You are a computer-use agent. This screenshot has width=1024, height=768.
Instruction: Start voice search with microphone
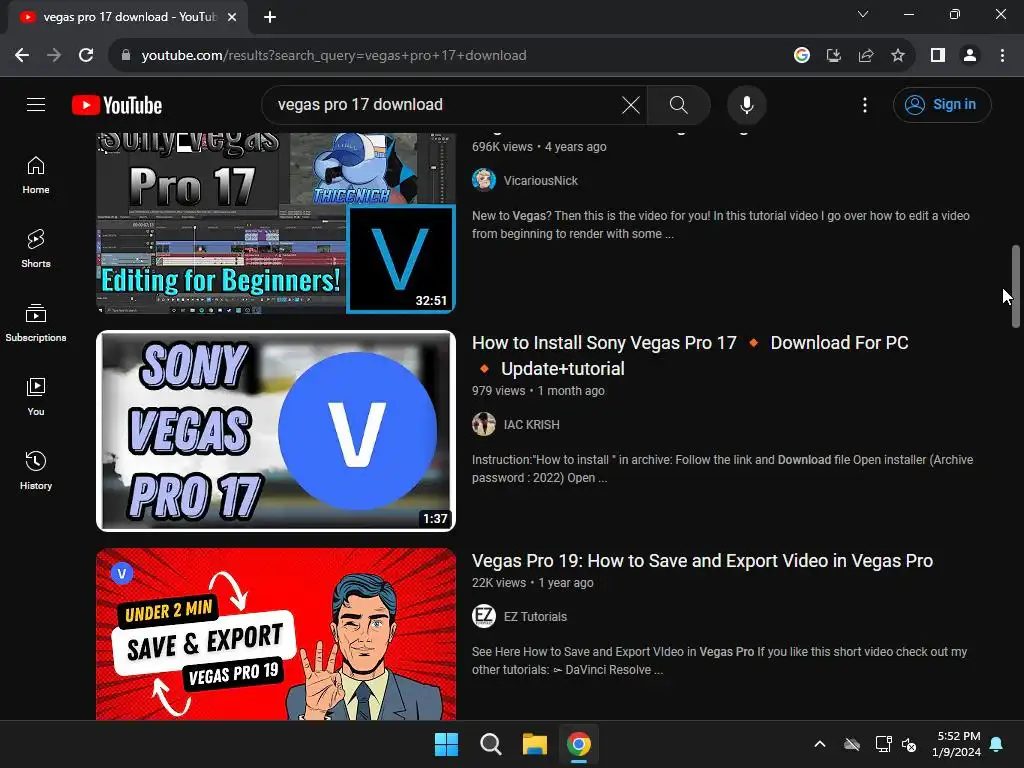point(746,104)
